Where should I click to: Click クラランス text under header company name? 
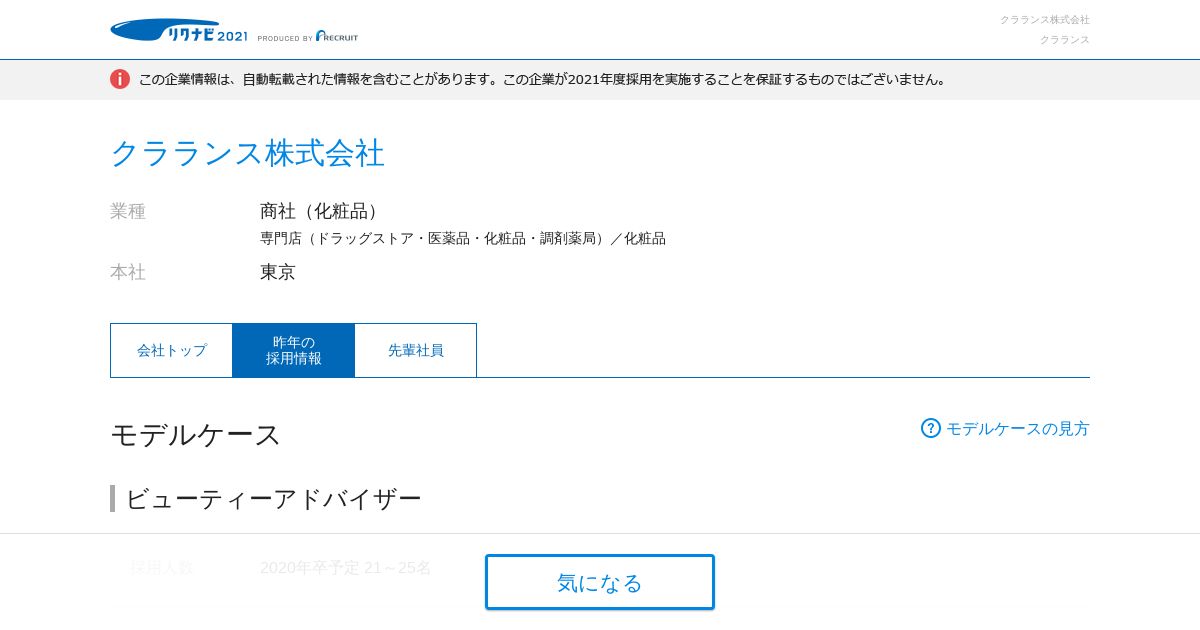click(x=1065, y=40)
